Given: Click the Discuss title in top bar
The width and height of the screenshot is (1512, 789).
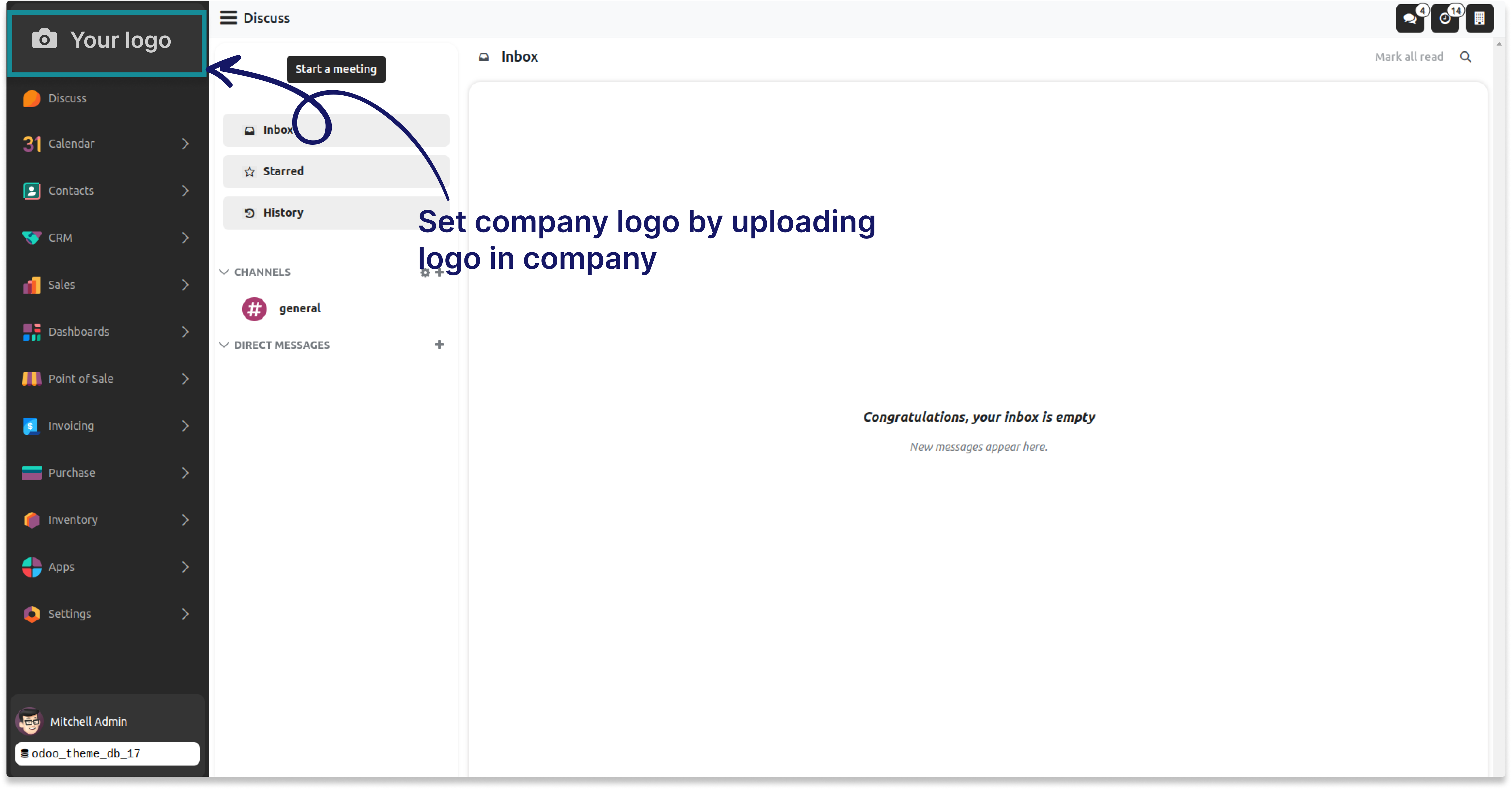Looking at the screenshot, I should (266, 18).
